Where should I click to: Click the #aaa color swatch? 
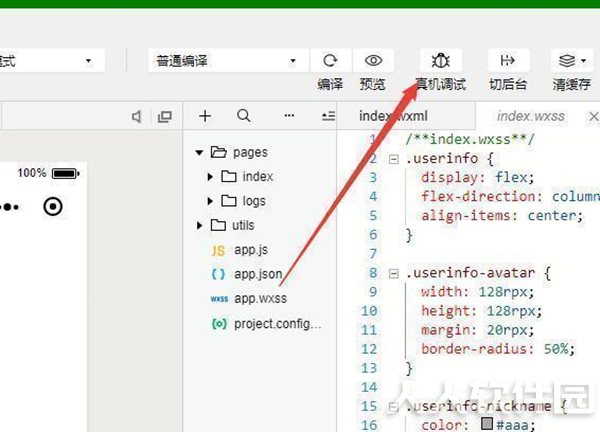(x=486, y=423)
